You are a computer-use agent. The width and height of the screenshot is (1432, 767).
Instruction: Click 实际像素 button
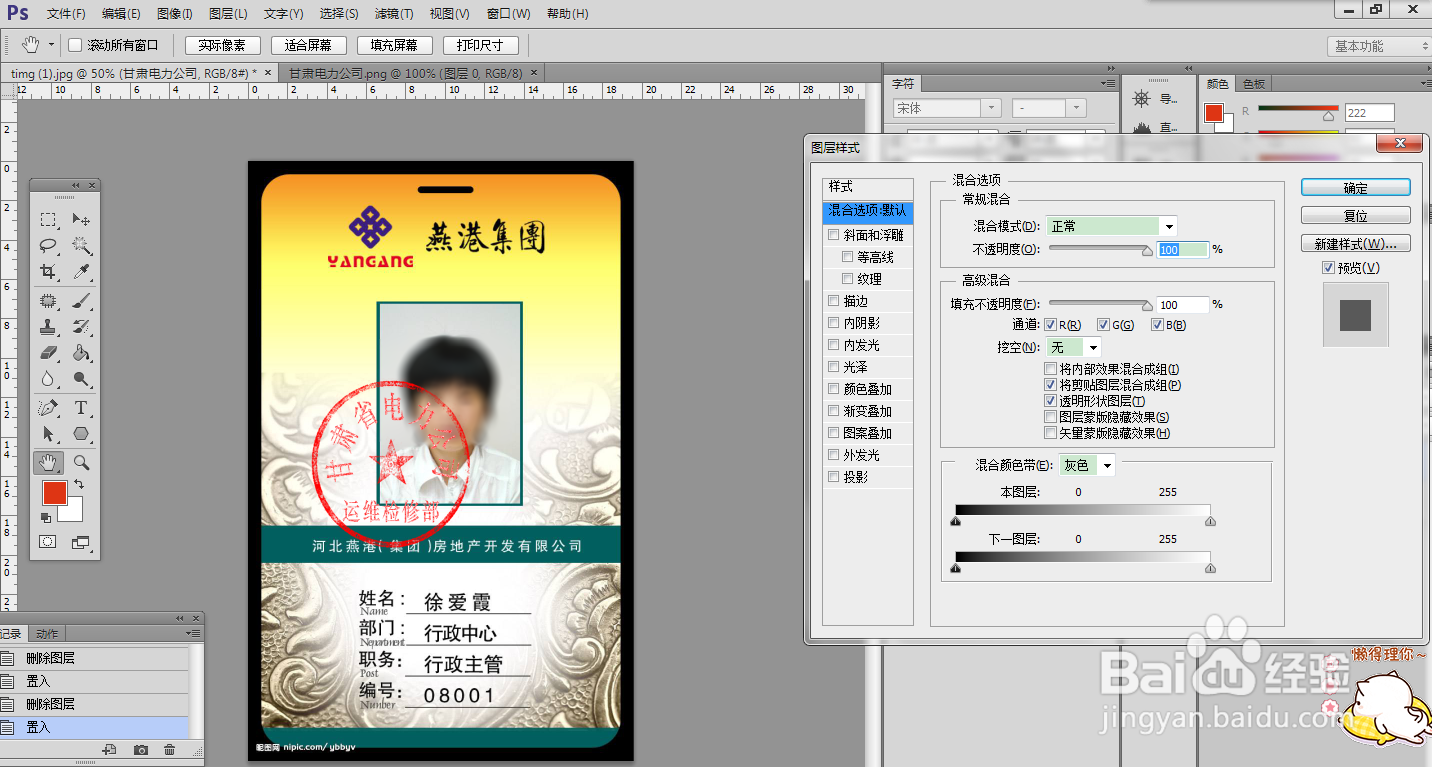222,45
